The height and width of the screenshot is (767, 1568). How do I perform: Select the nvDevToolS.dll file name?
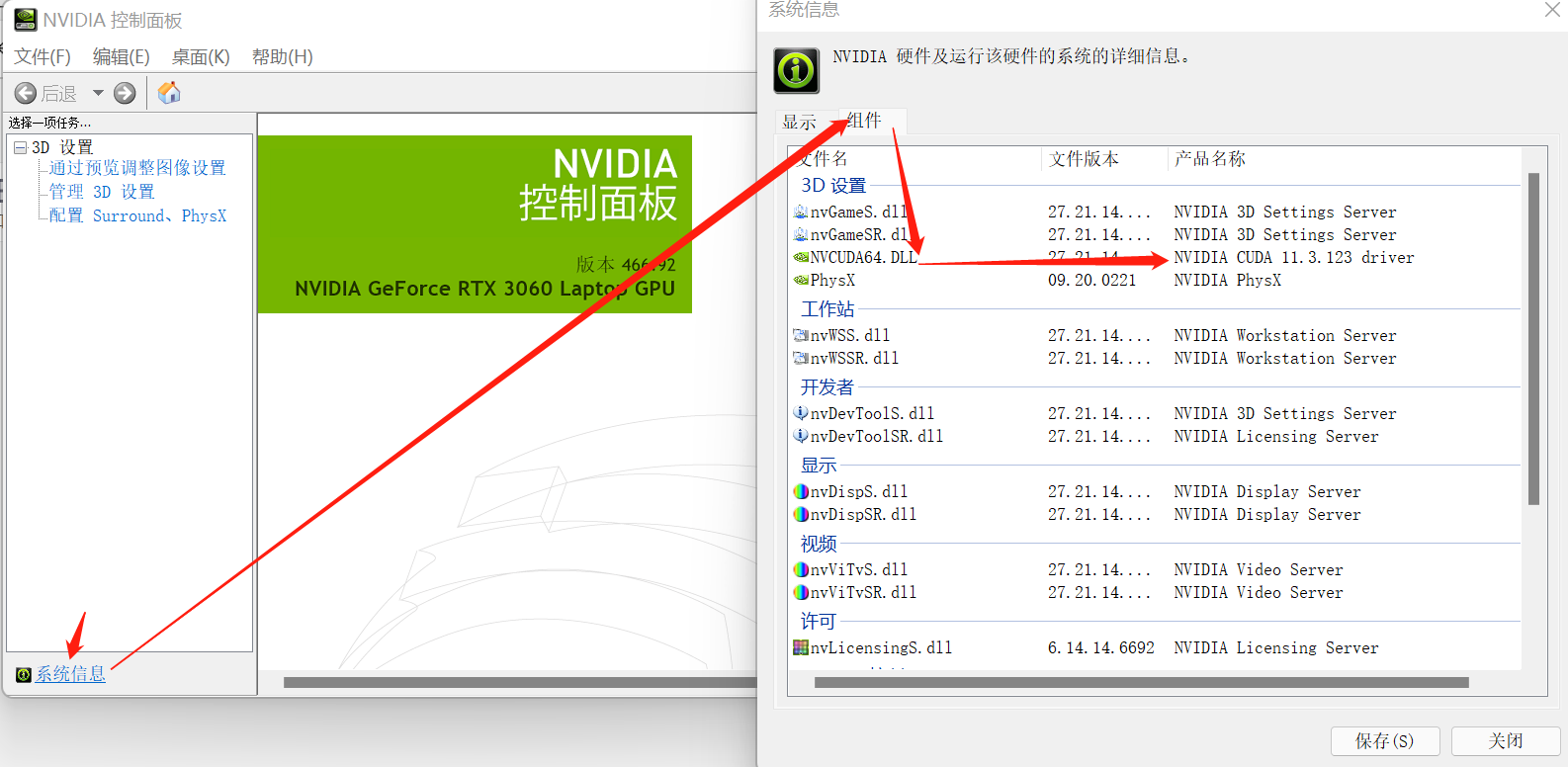[x=872, y=413]
